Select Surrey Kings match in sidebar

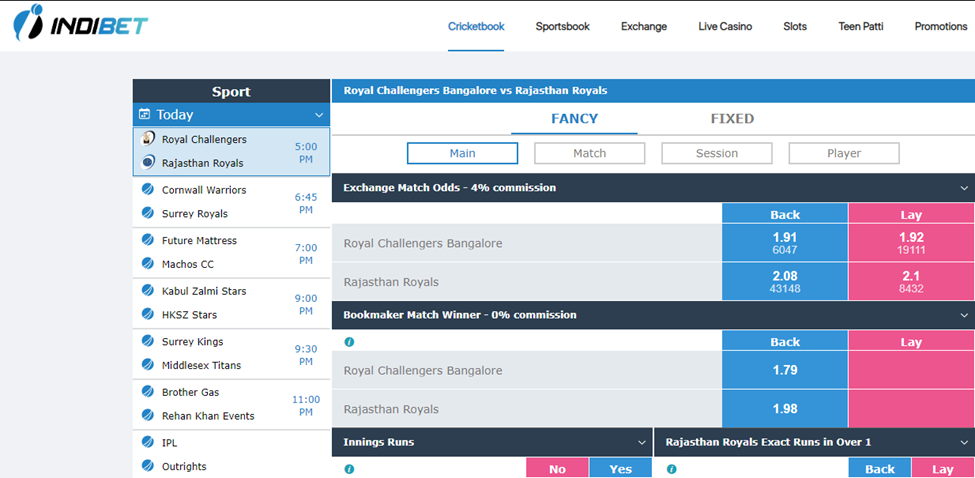[x=231, y=353]
